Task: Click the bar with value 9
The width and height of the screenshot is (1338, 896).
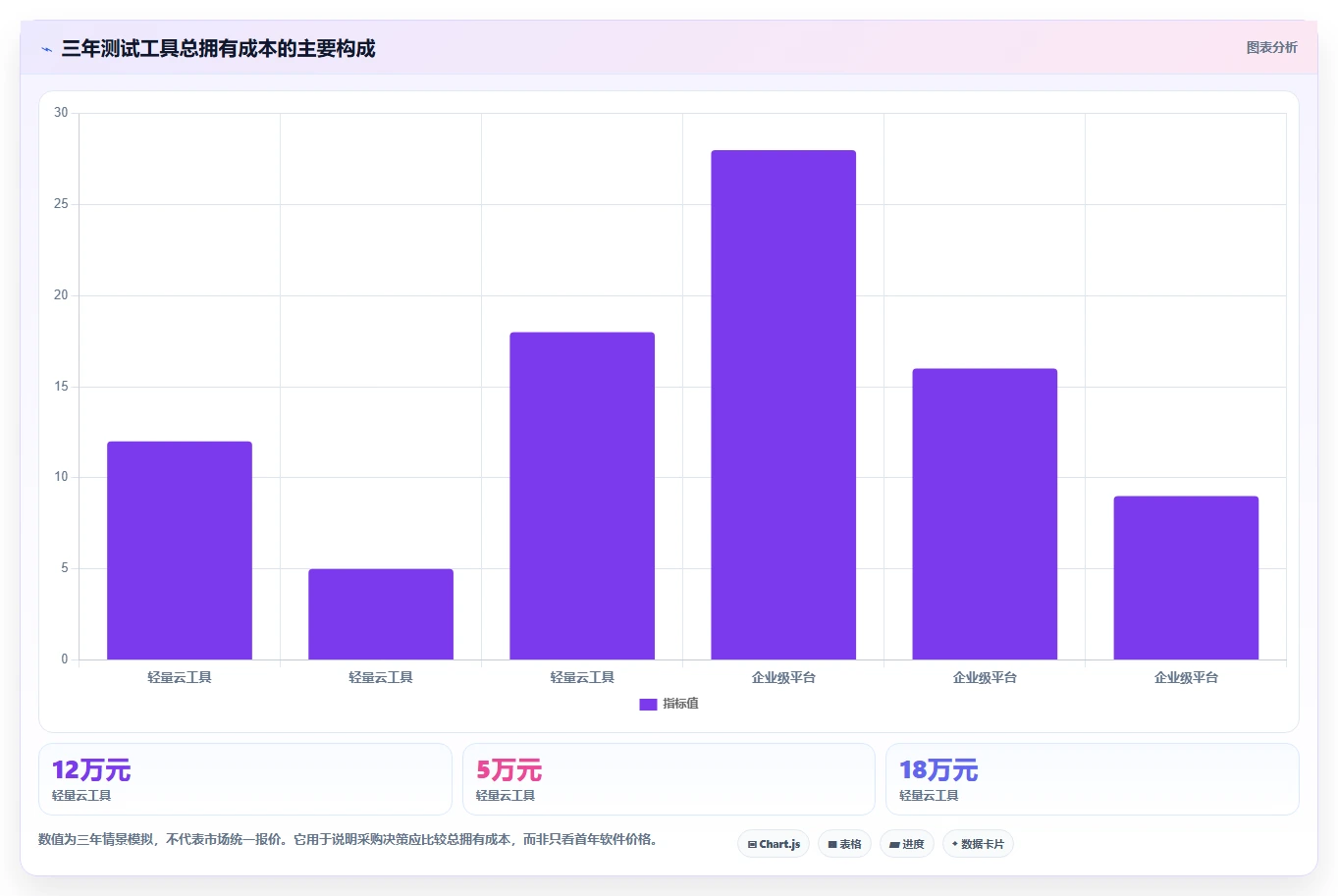Action: click(x=1186, y=578)
